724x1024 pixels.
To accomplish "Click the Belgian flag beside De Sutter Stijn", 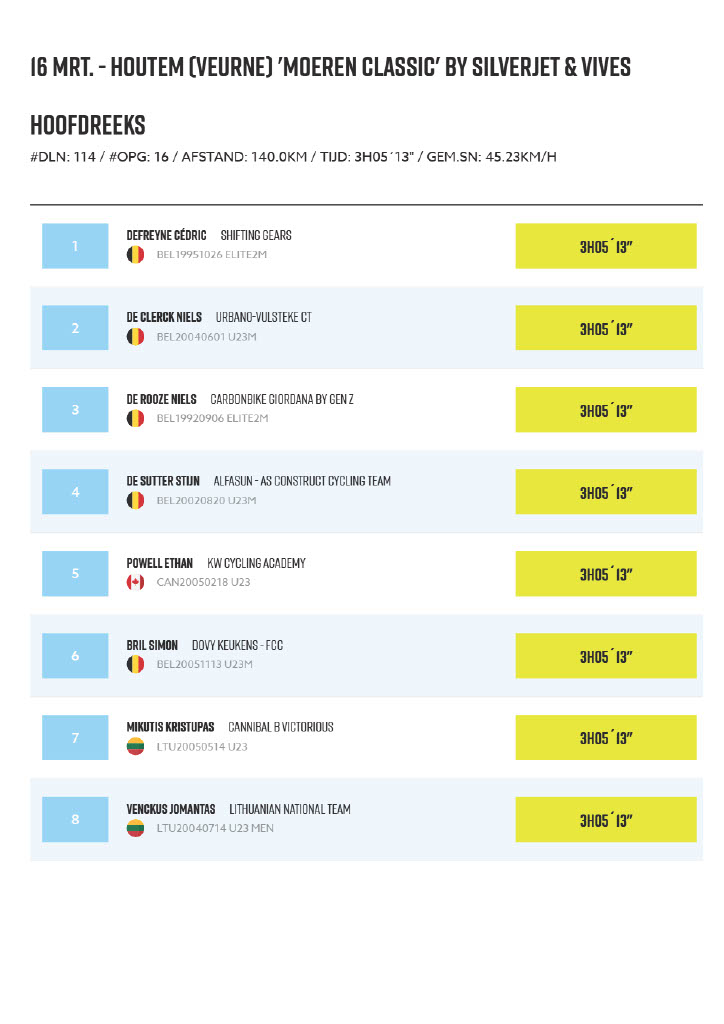I will (x=135, y=501).
